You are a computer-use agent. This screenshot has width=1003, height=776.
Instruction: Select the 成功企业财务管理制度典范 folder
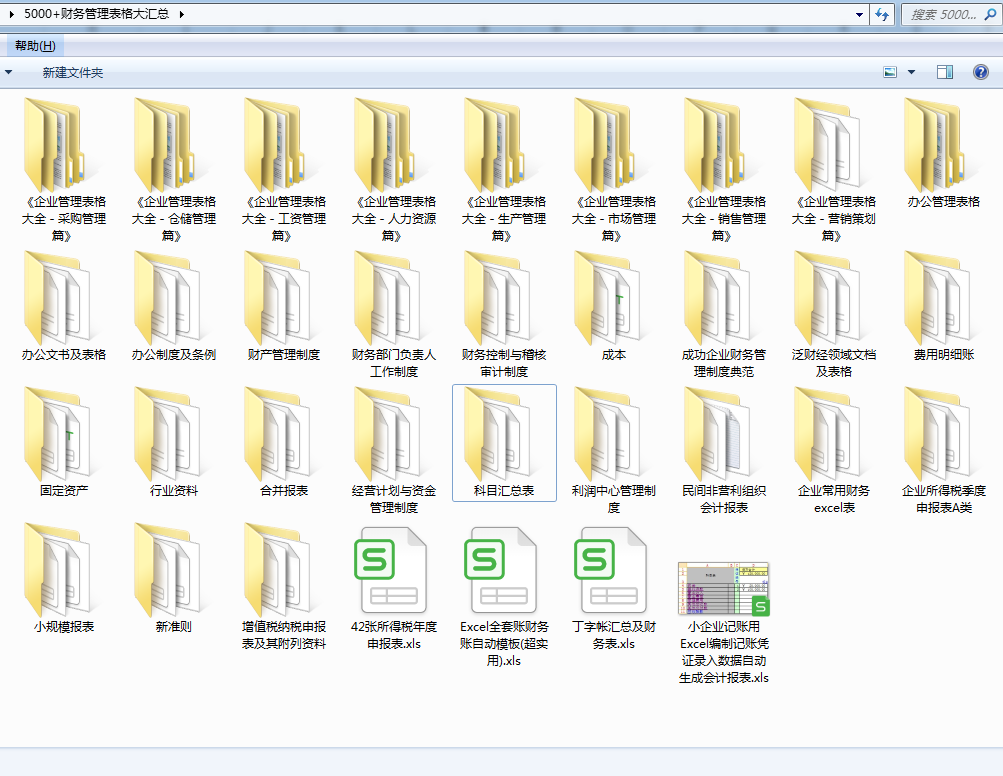click(x=723, y=315)
